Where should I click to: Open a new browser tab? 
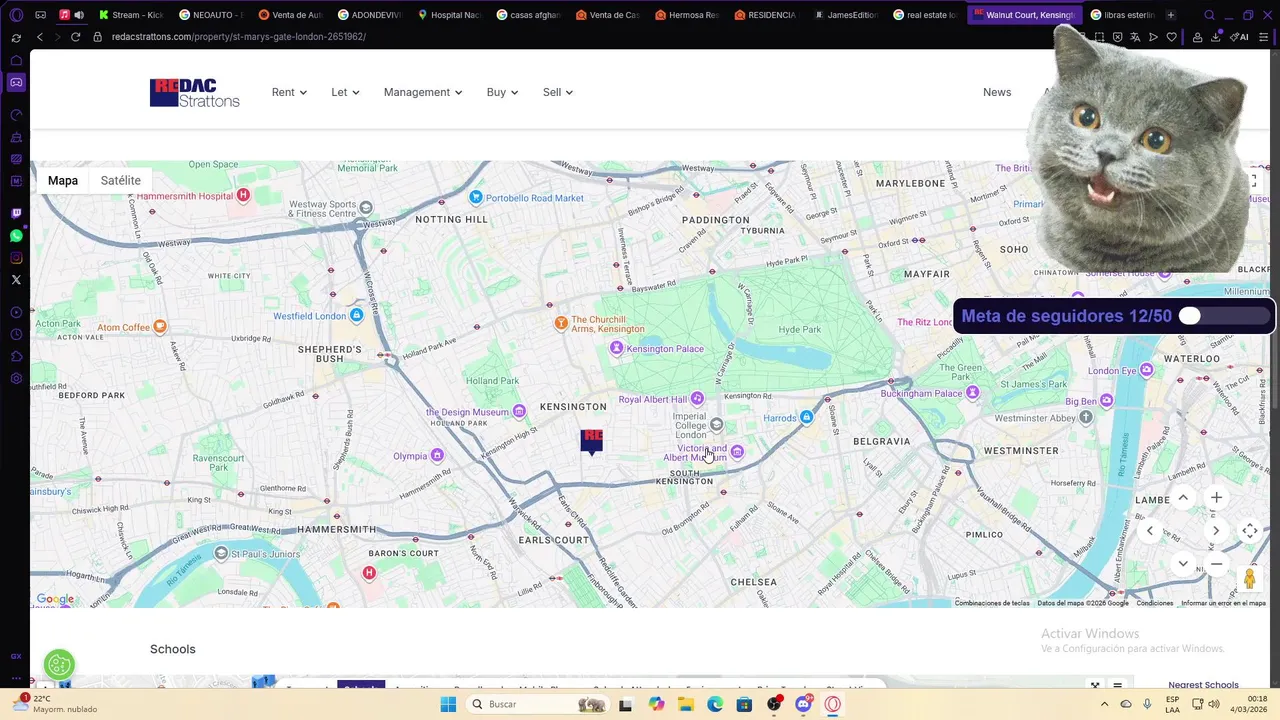point(1171,15)
